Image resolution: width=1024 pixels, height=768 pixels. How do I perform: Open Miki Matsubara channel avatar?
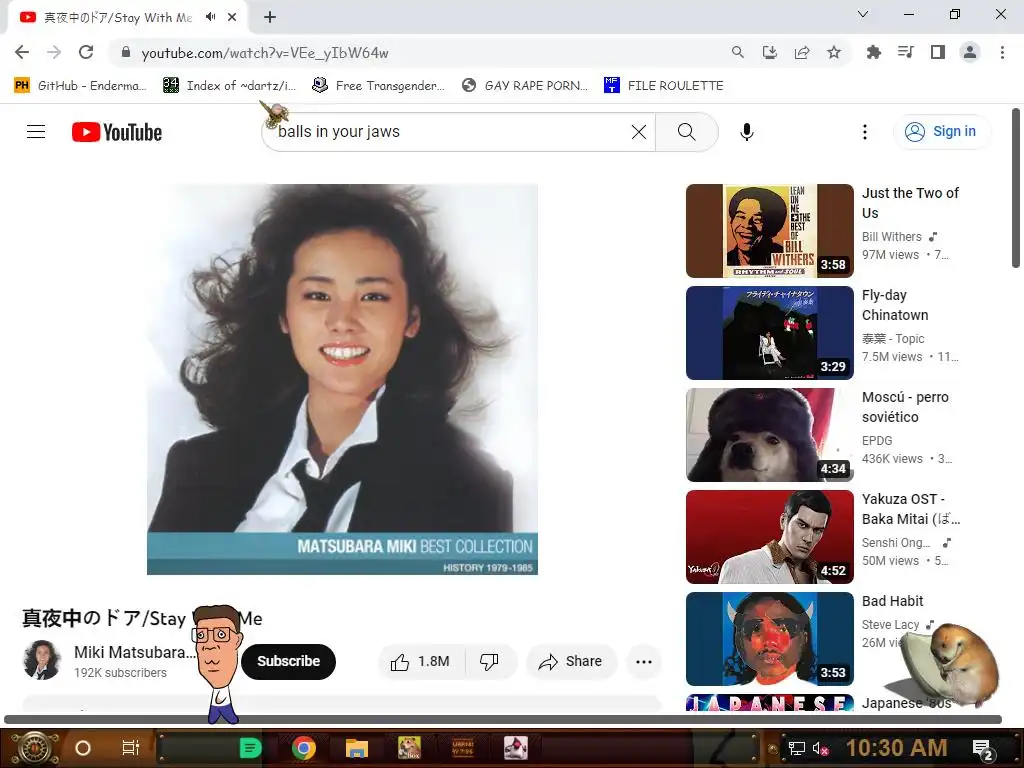coord(42,660)
